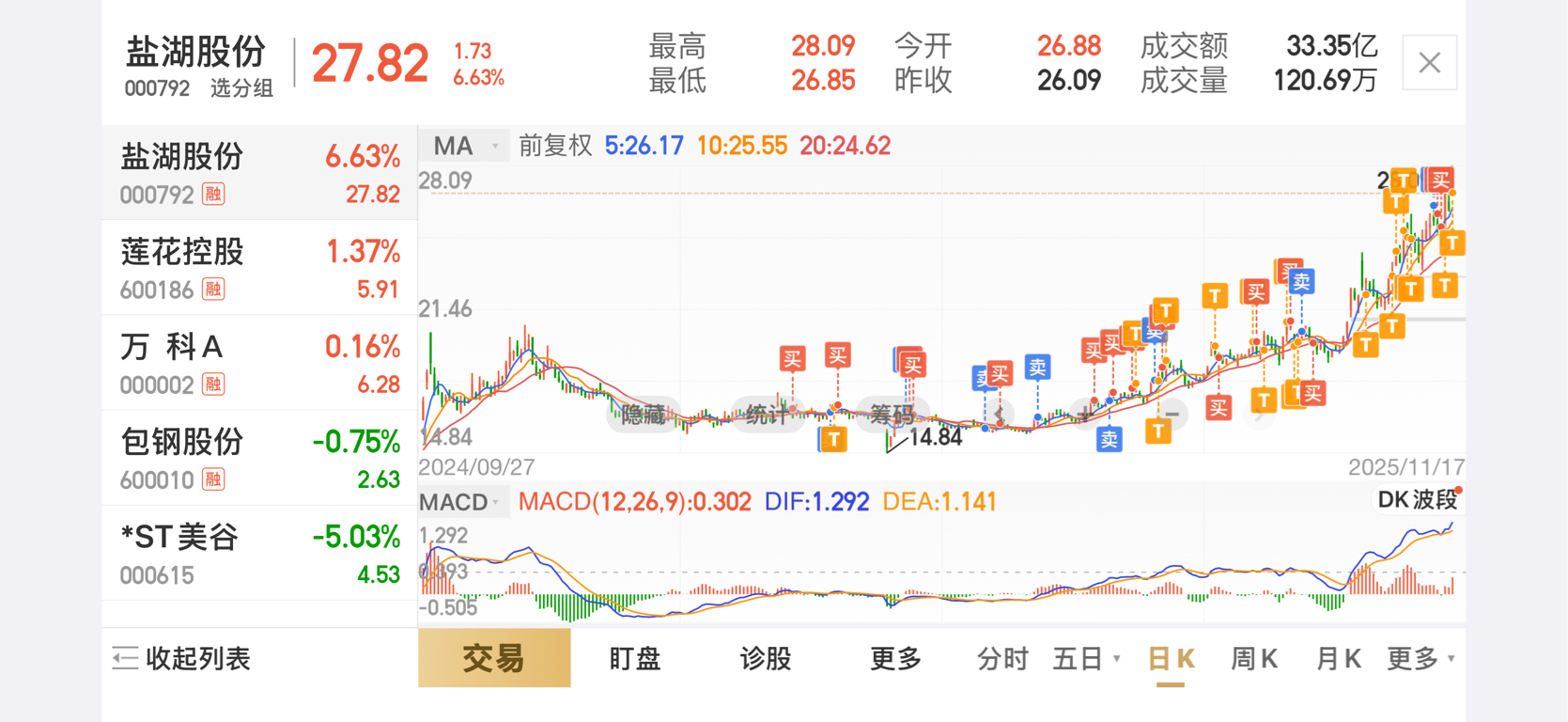Close the 盐湖股份 quote panel

point(1429,63)
